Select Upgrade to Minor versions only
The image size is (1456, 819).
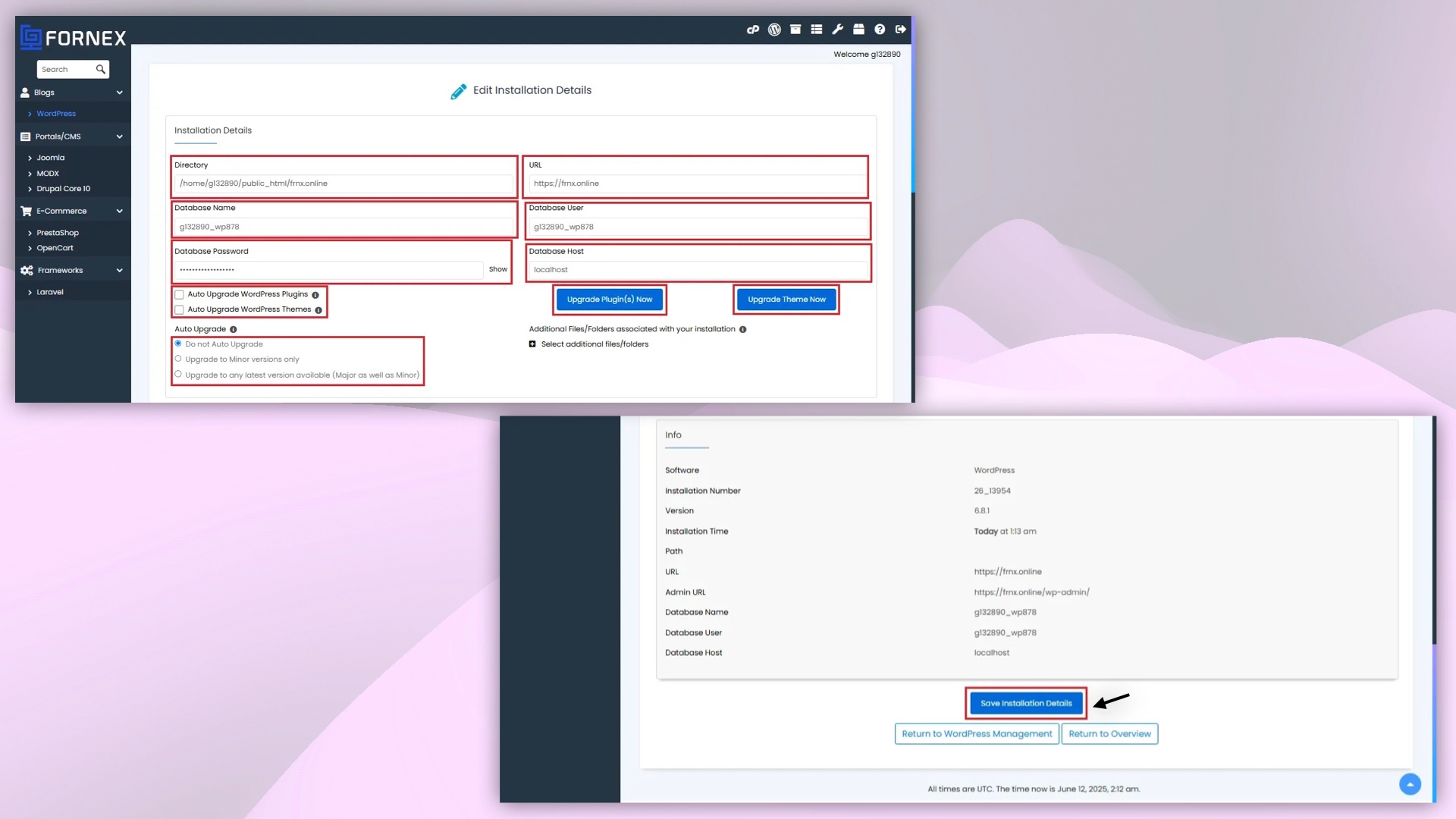[x=179, y=358]
